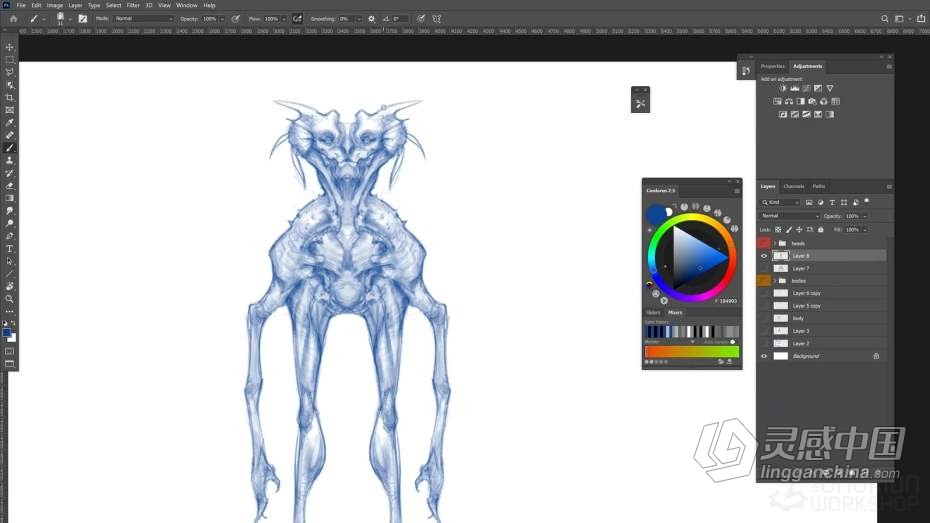Open the layer filter Kind dropdown

click(781, 203)
